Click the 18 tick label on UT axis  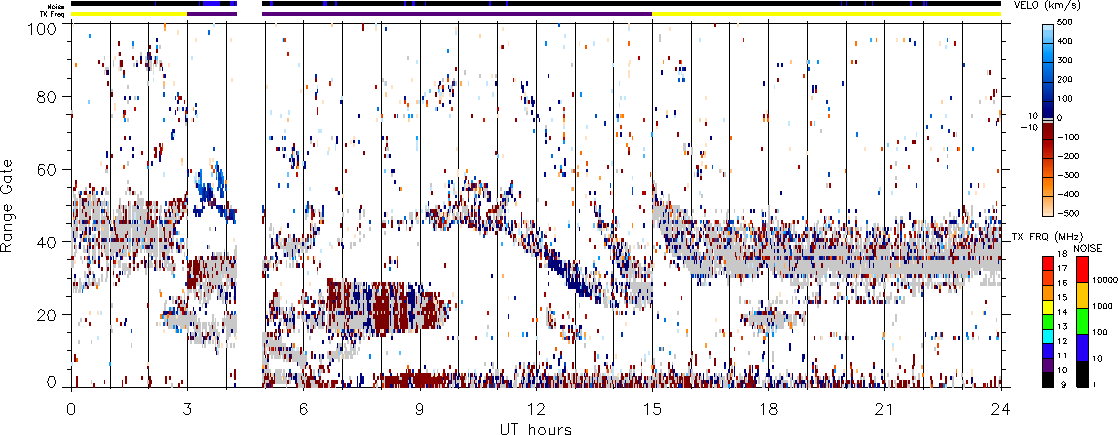(769, 408)
